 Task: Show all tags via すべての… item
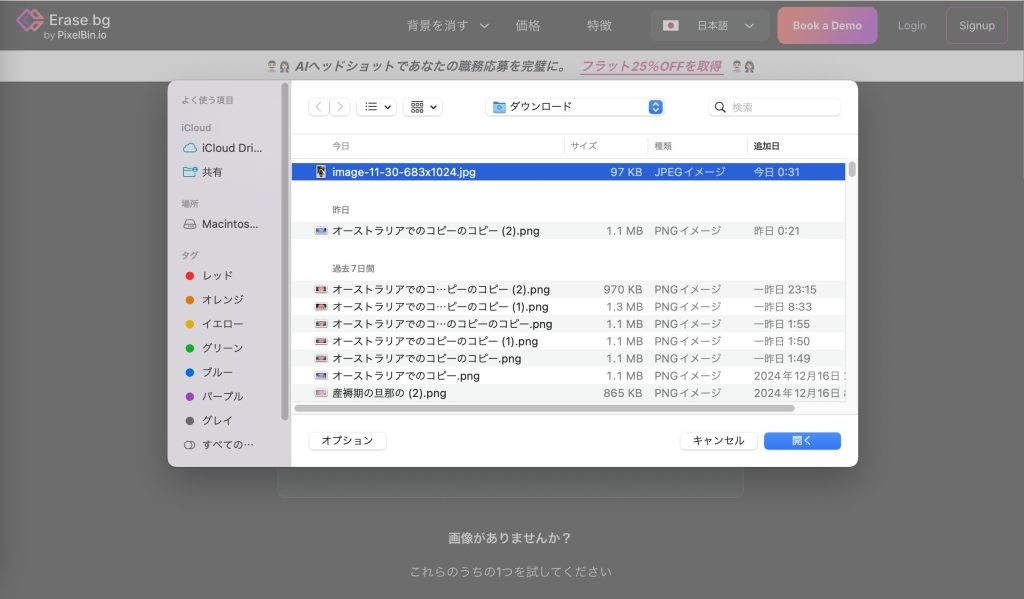227,444
